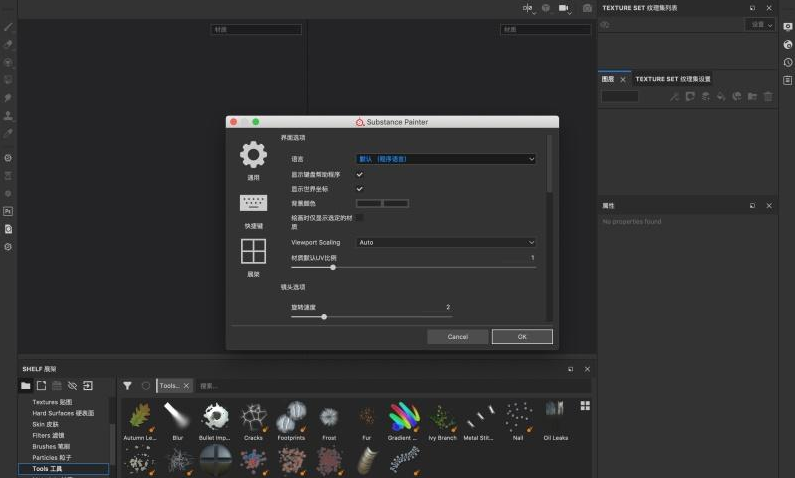Image resolution: width=795 pixels, height=478 pixels.
Task: Select the Smudge tool in left toolbar
Action: coord(8,97)
